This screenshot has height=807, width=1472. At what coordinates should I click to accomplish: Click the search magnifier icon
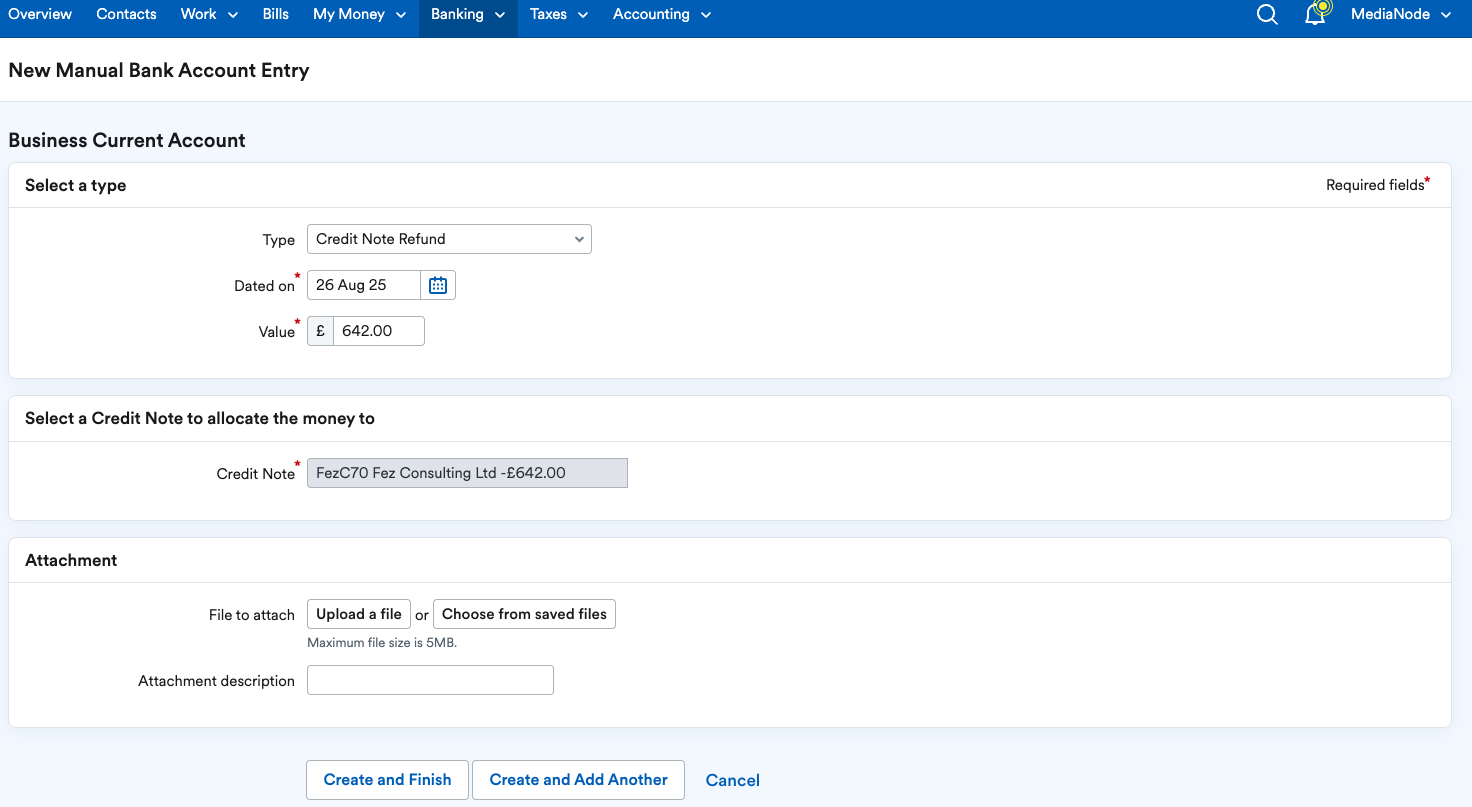(x=1267, y=15)
